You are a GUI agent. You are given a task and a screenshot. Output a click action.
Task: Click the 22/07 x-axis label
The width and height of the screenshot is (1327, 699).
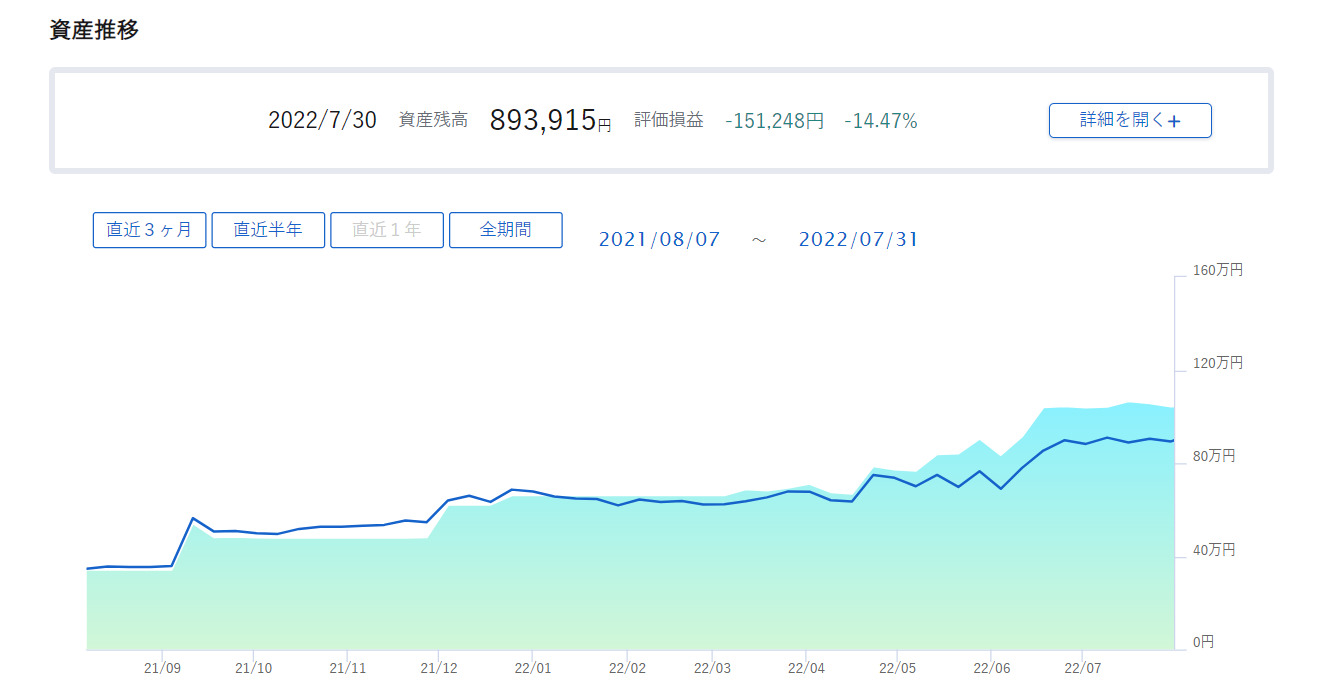(1082, 668)
